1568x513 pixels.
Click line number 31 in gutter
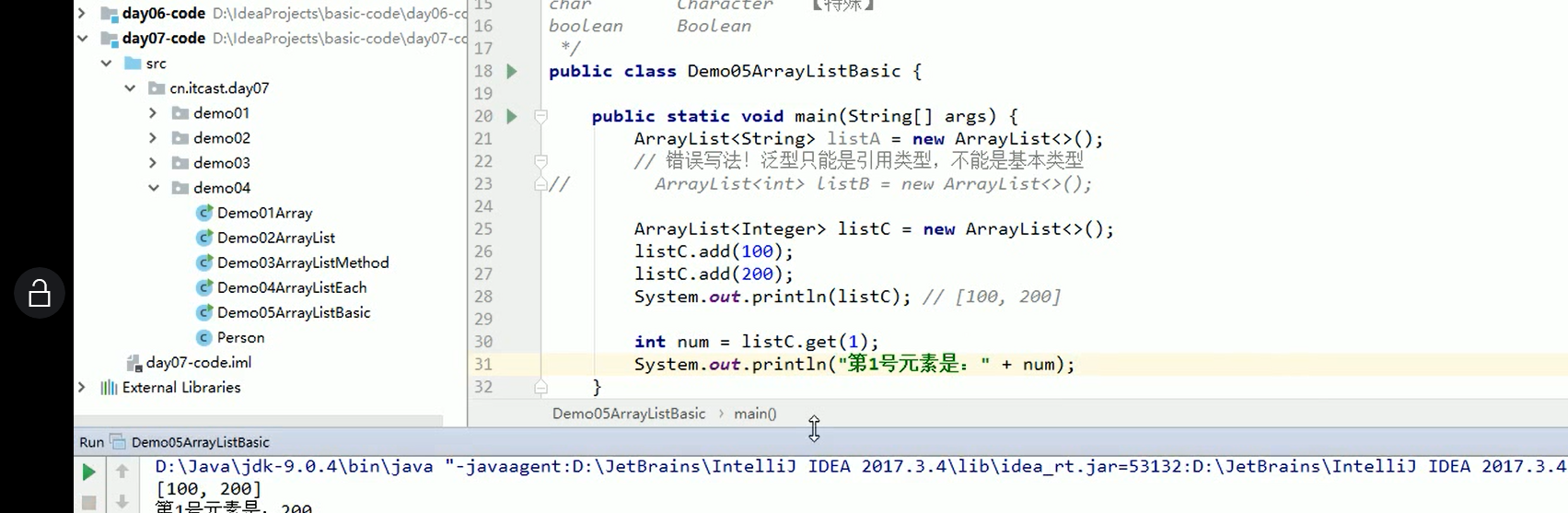click(483, 364)
